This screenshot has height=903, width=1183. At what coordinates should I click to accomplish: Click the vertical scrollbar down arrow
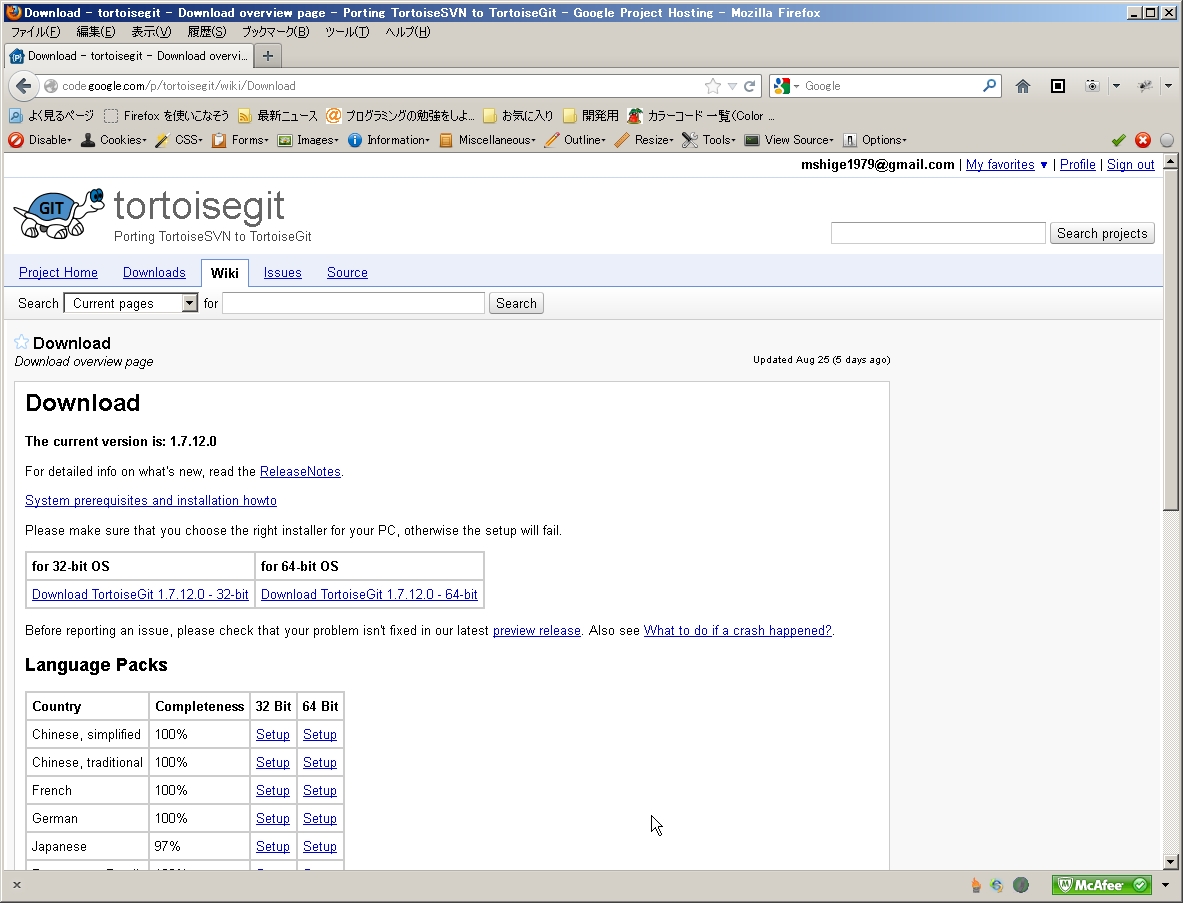pyautogui.click(x=1170, y=862)
